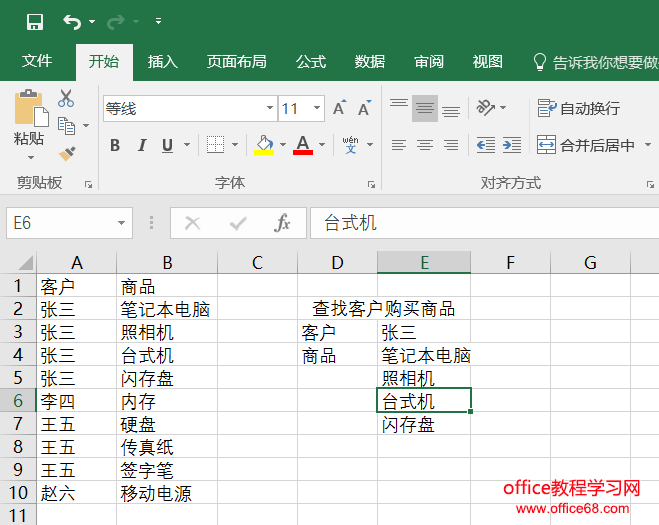Open the 对齐方式 dialog launcher

[650, 185]
